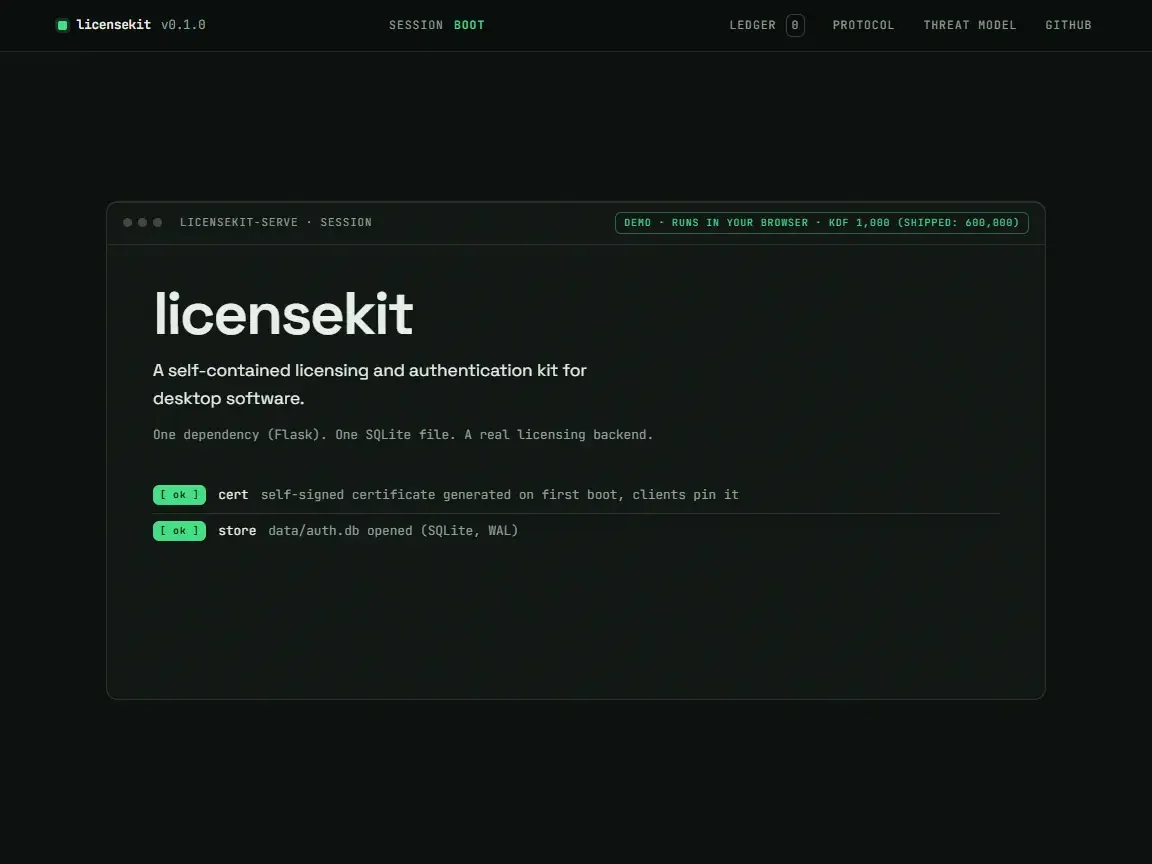Image resolution: width=1152 pixels, height=864 pixels.
Task: Select the SESSION BOOT indicator
Action: pos(436,25)
